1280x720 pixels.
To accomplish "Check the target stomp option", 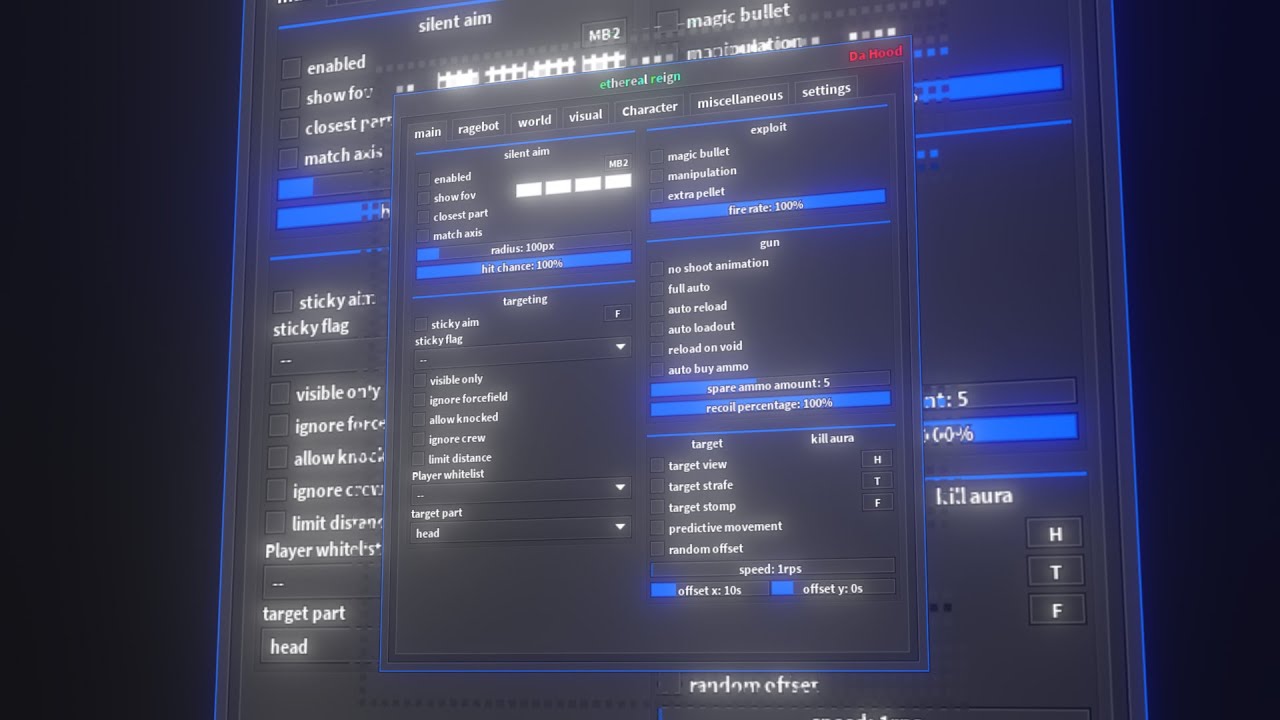I will point(657,507).
